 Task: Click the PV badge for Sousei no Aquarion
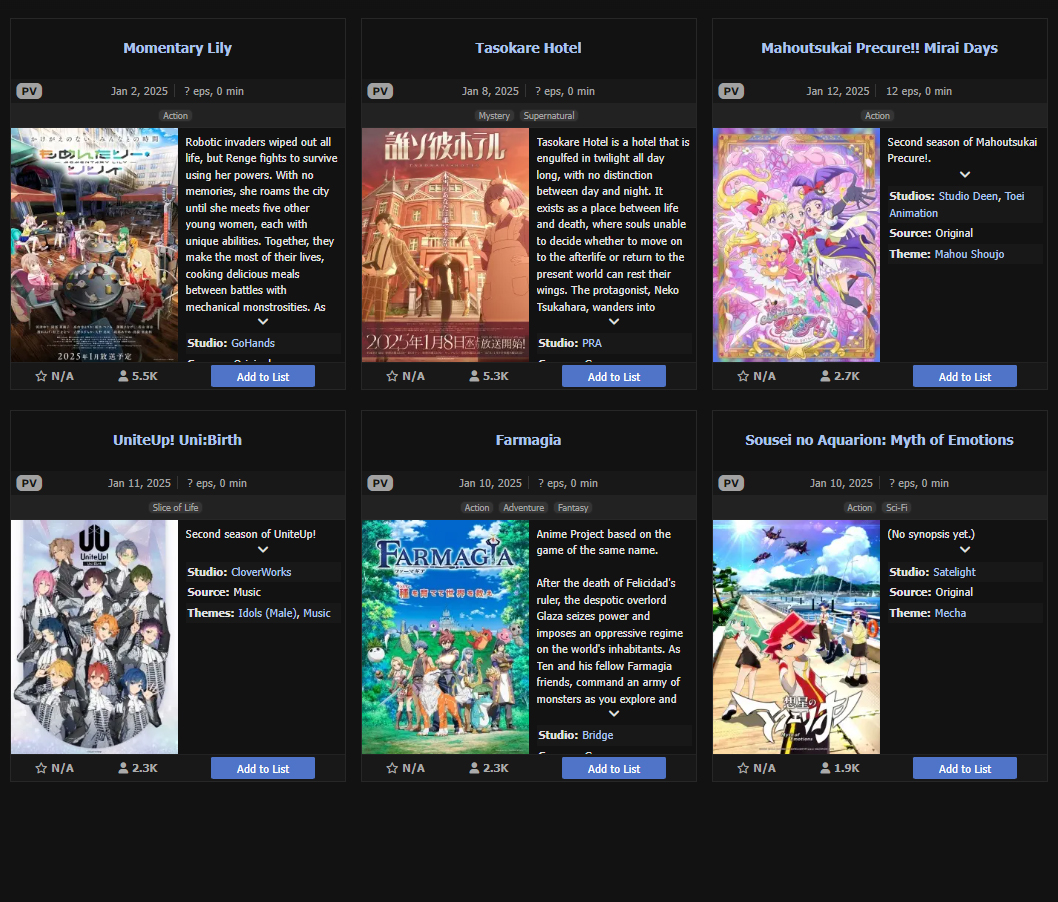click(x=731, y=483)
